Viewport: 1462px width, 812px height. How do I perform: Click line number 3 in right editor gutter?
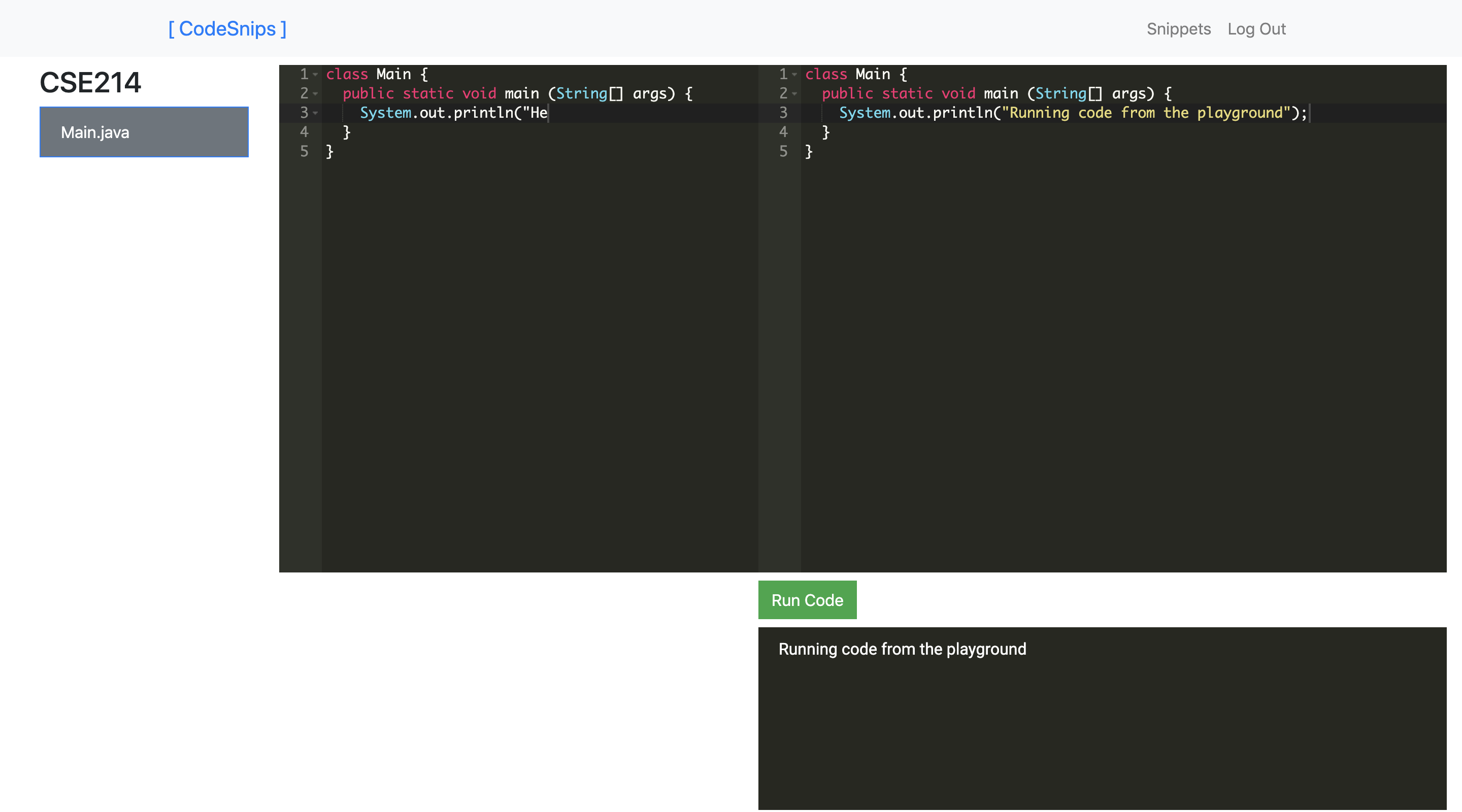[x=783, y=113]
